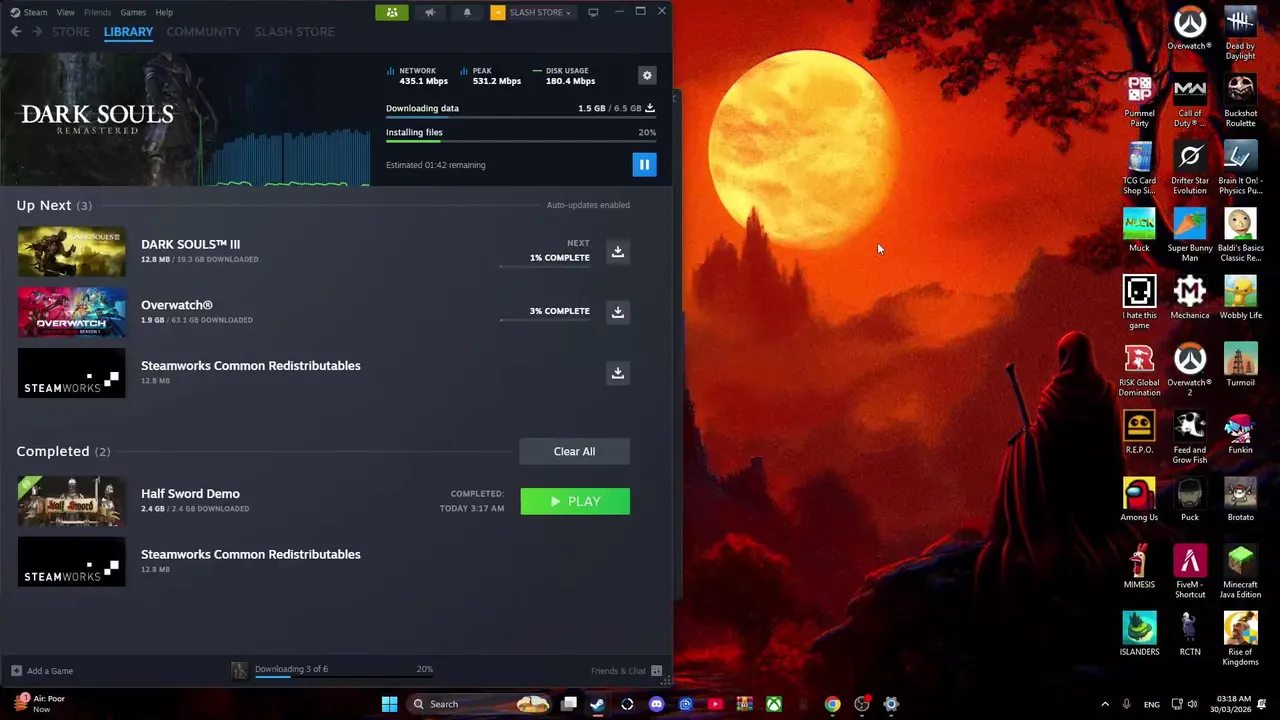Screen dimensions: 1280x720
Task: Go forward with Steam's forward arrow
Action: 37,32
